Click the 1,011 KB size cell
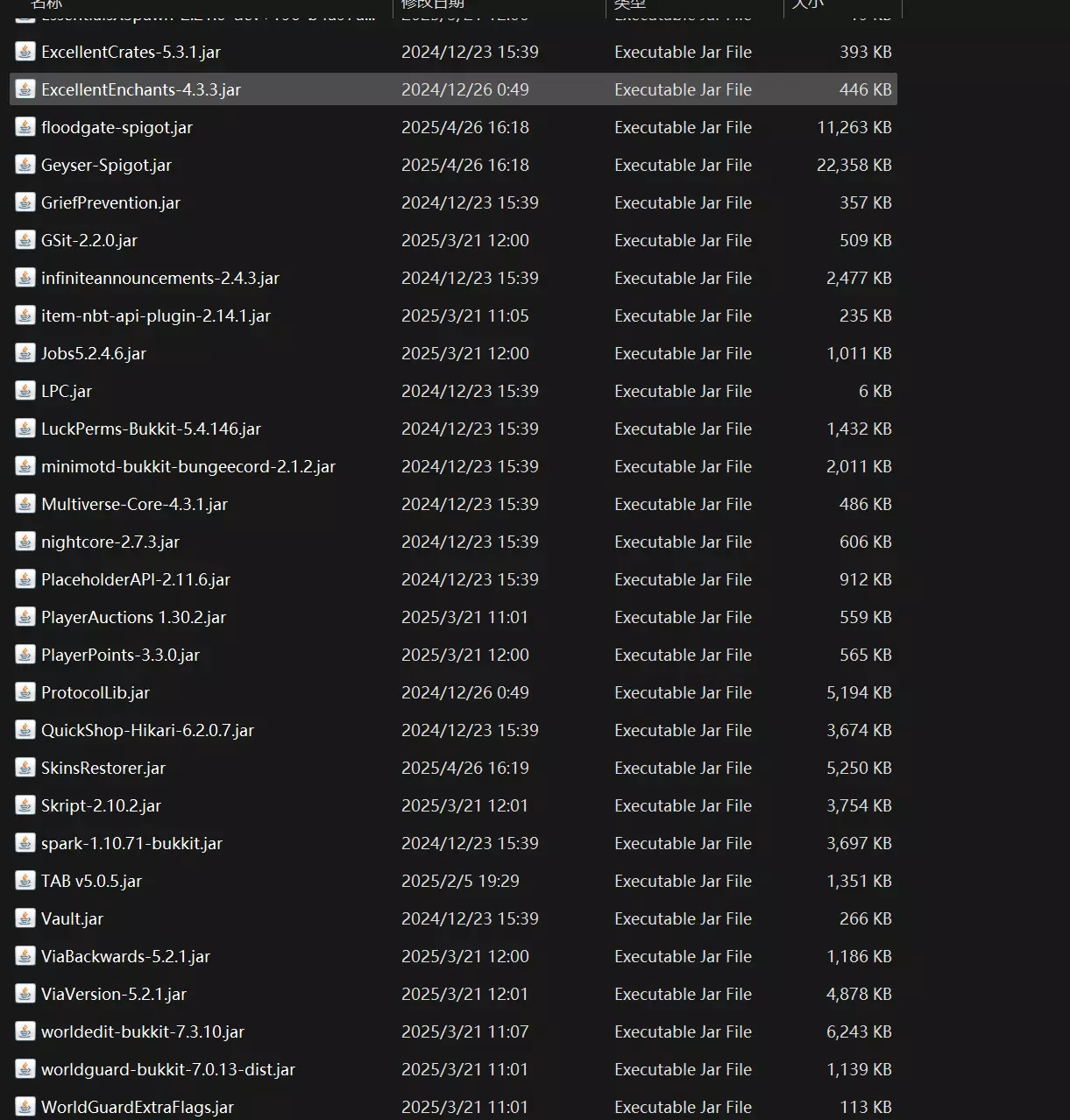The height and width of the screenshot is (1120, 1070). [859, 353]
